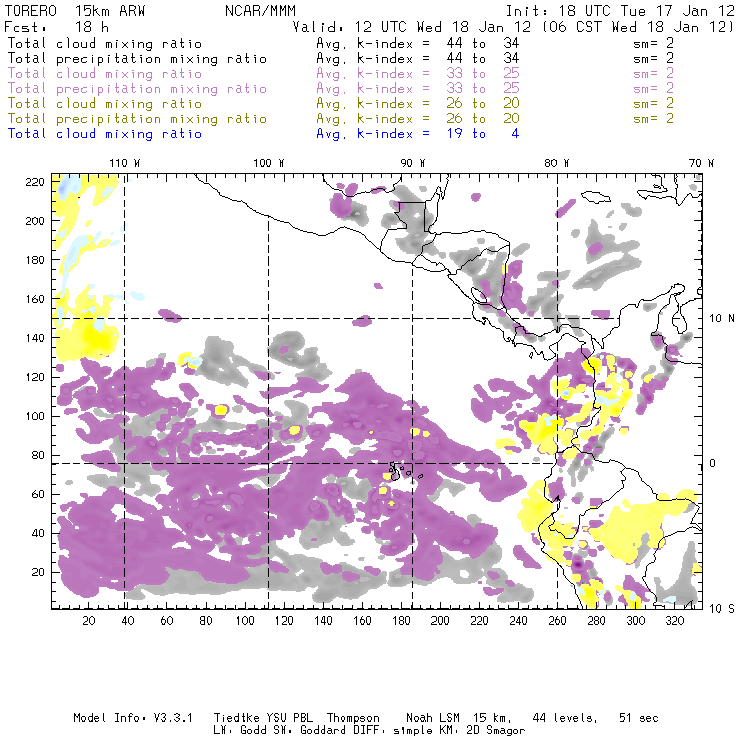Click the "200" tick label on the left axis
Image resolution: width=740 pixels, height=740 pixels.
35,221
